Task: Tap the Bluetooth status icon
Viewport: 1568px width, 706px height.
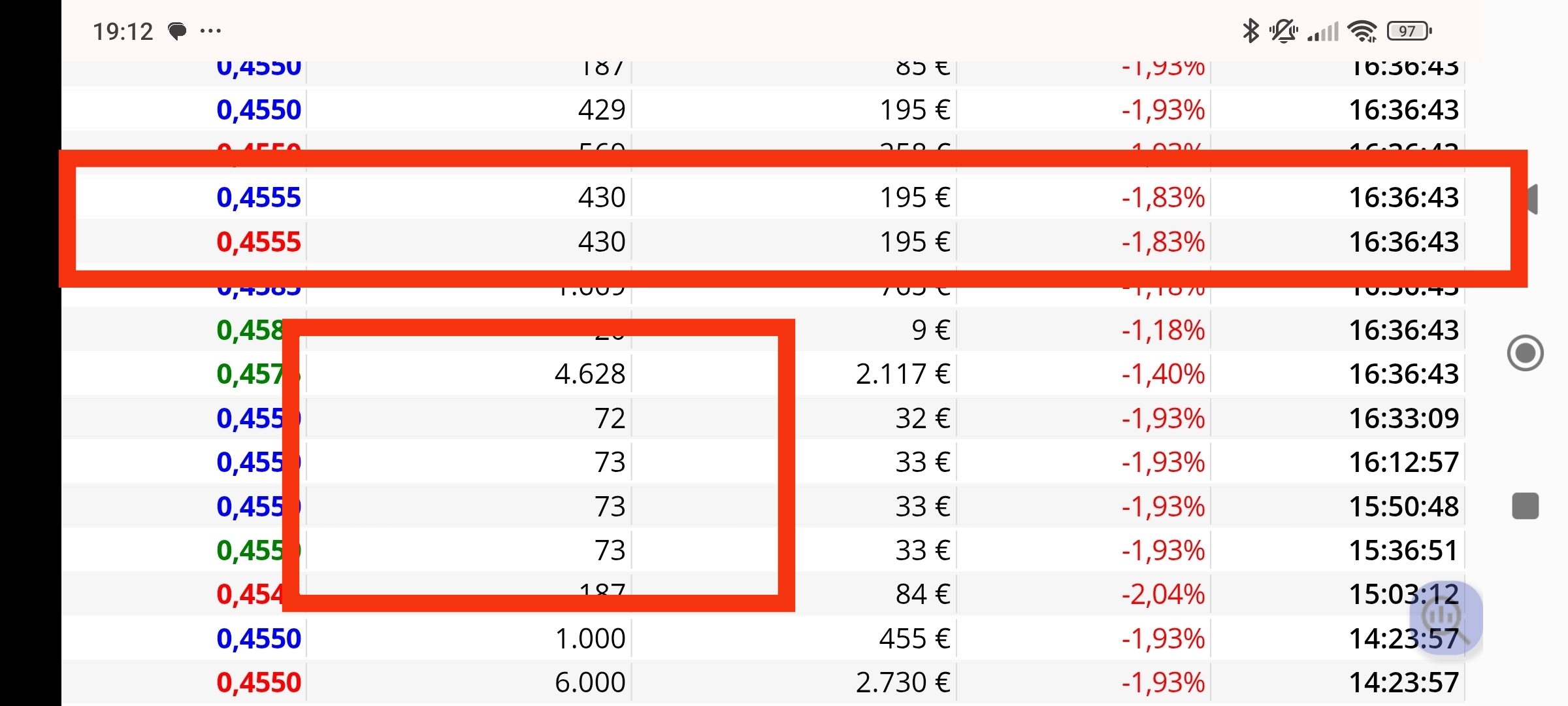Action: click(x=1250, y=31)
